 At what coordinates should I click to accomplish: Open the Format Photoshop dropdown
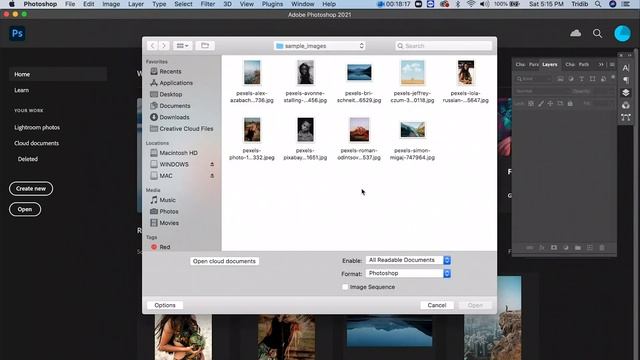click(x=408, y=273)
